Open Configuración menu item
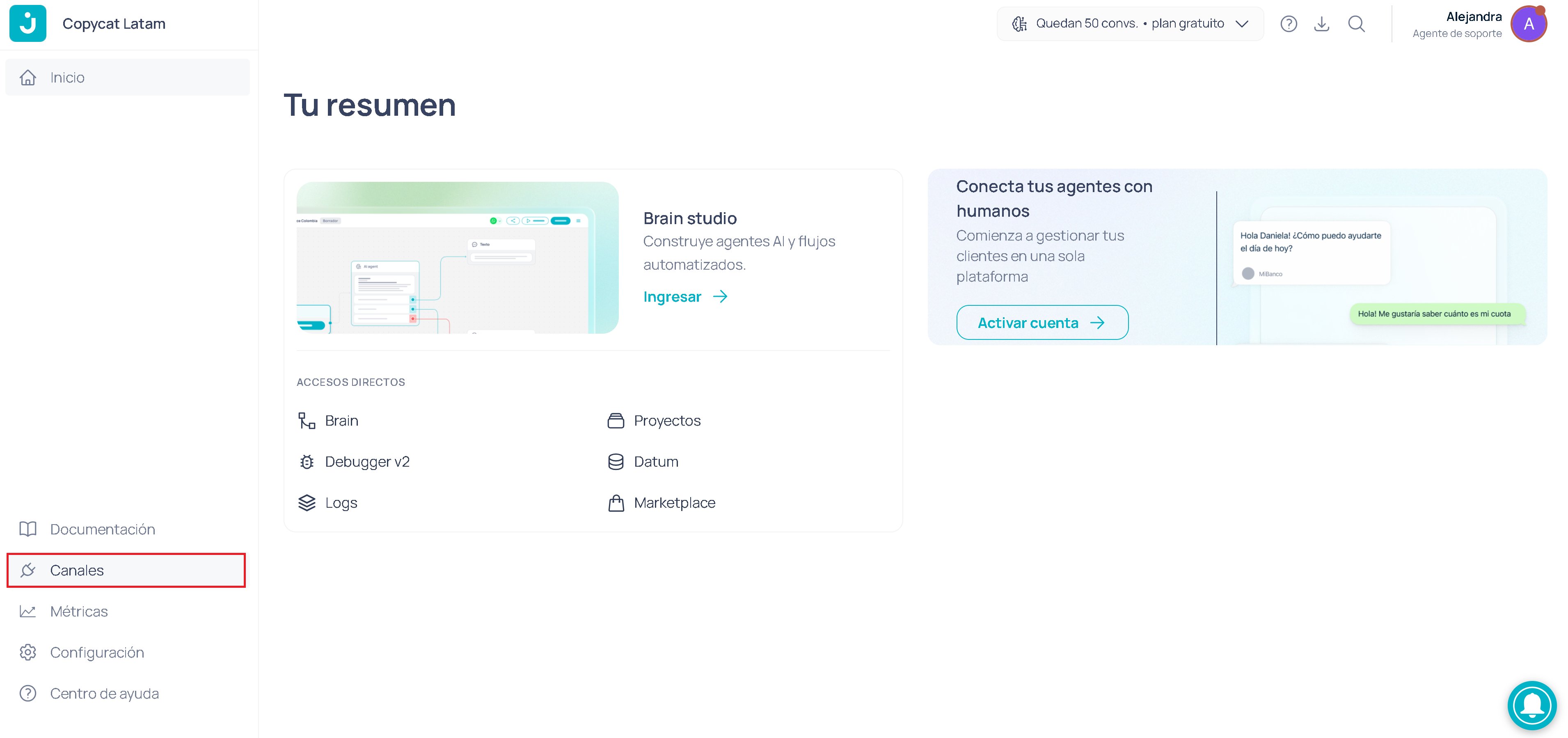 coord(127,652)
